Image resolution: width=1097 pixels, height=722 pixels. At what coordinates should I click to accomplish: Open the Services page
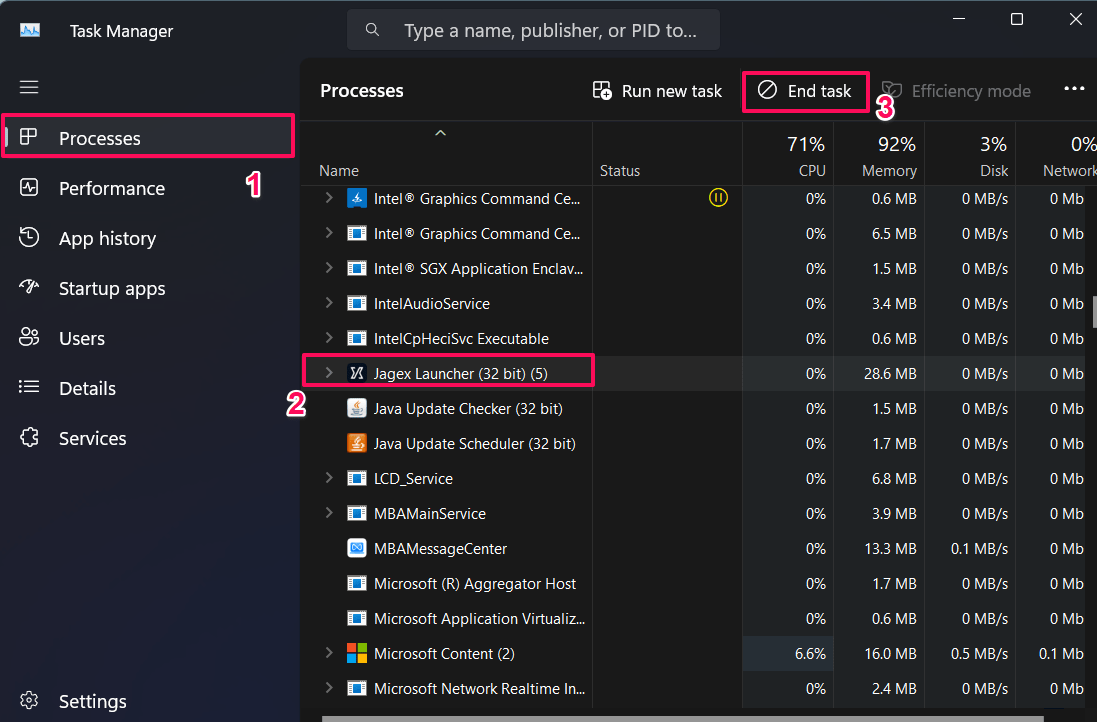(x=150, y=438)
